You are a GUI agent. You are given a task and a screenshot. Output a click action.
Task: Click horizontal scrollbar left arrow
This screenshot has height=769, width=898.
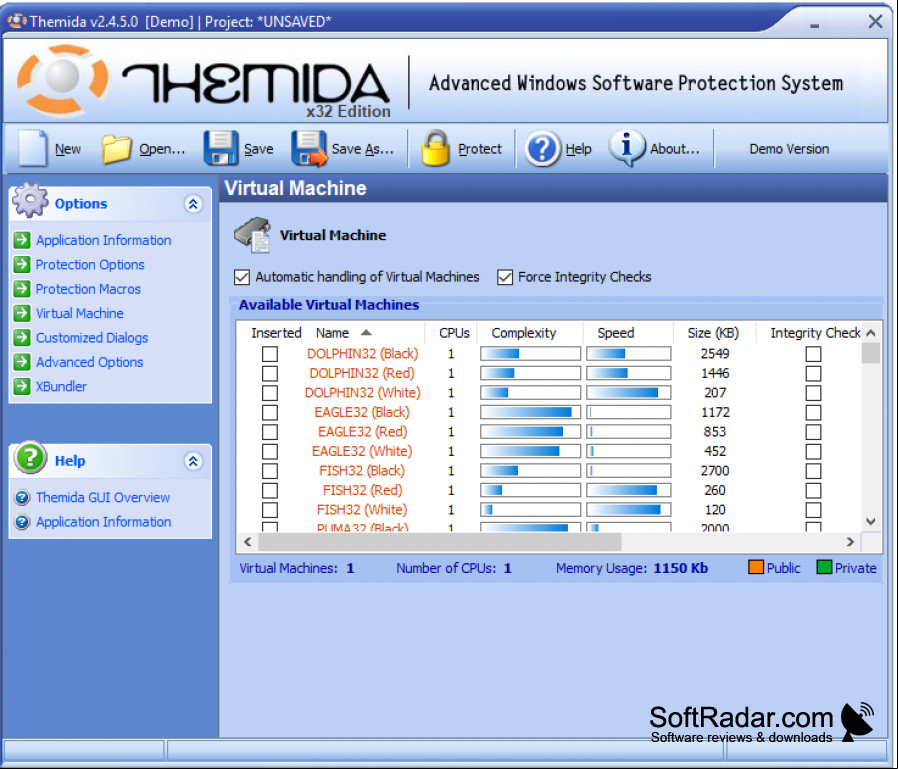(248, 542)
